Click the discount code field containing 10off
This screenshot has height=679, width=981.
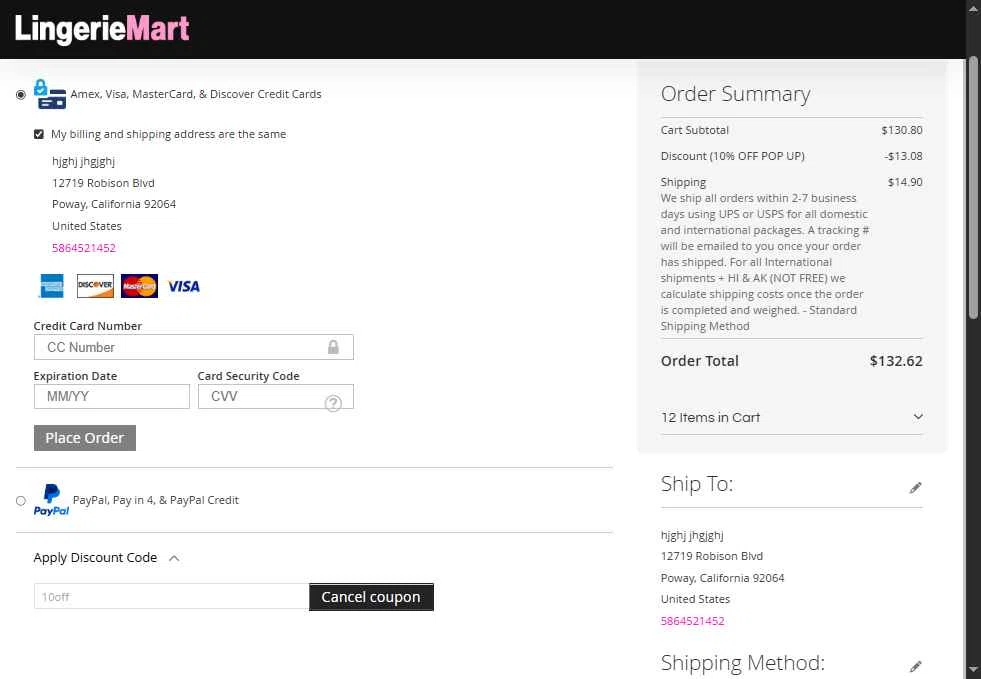[x=171, y=596]
